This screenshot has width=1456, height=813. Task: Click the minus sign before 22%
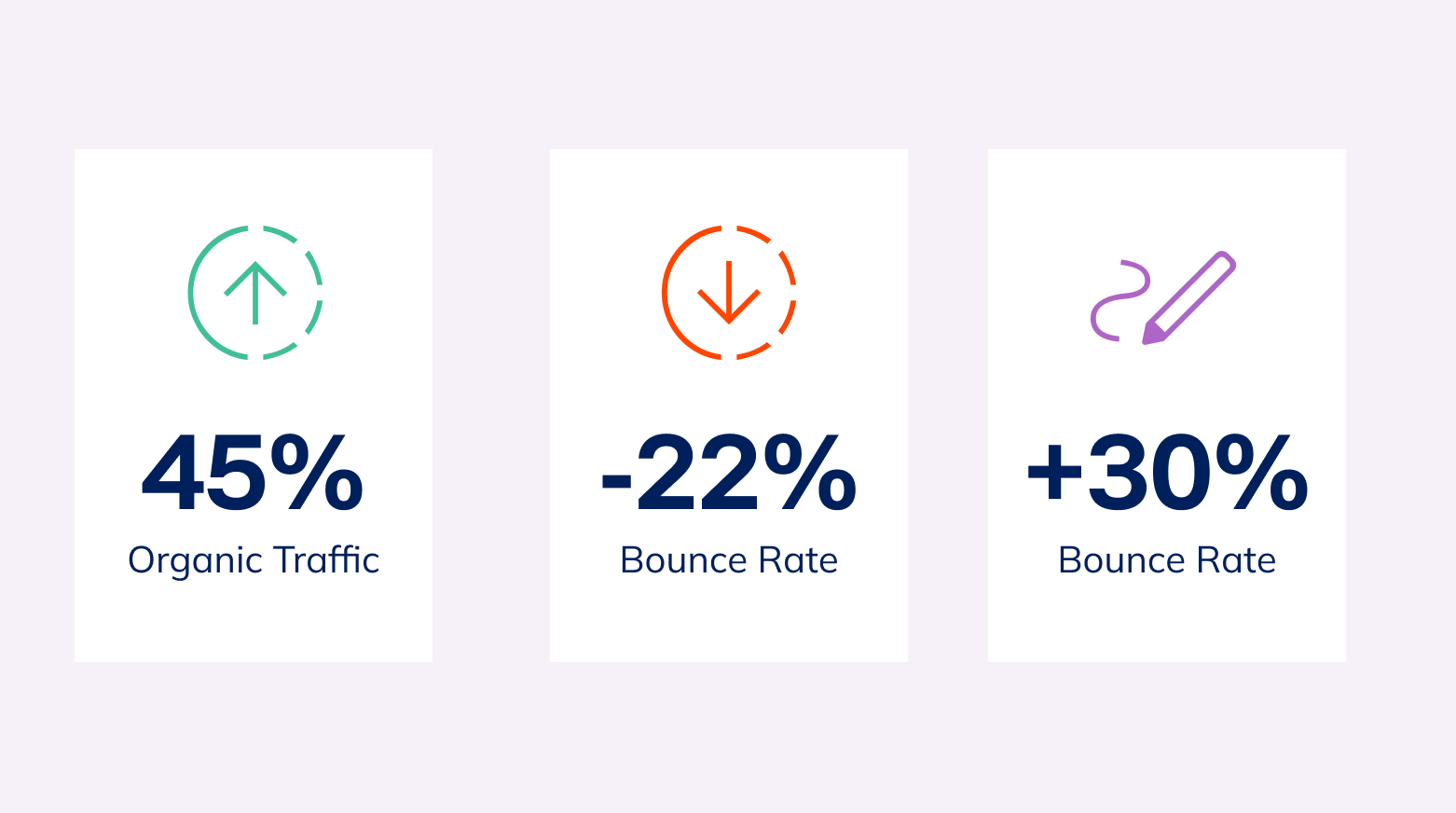pos(616,481)
